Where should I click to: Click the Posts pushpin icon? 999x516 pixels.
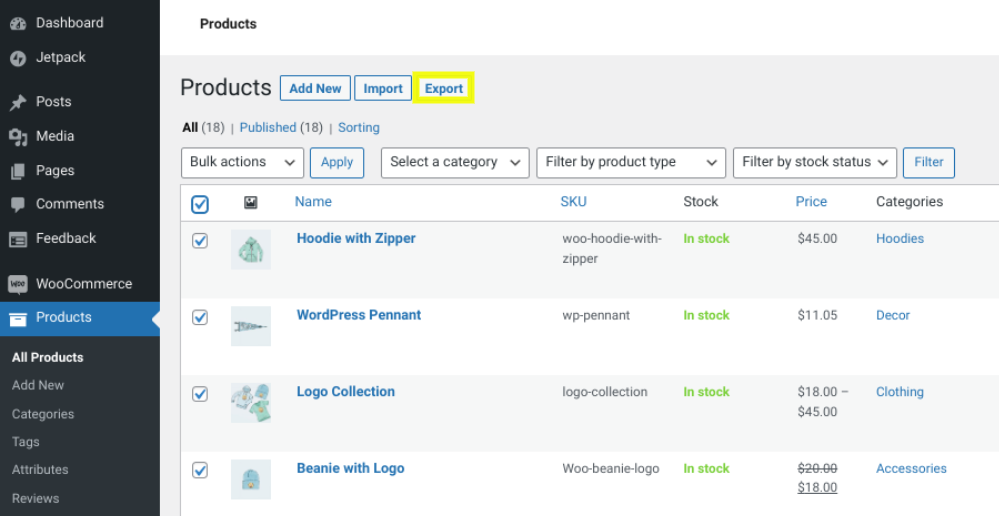pos(18,102)
